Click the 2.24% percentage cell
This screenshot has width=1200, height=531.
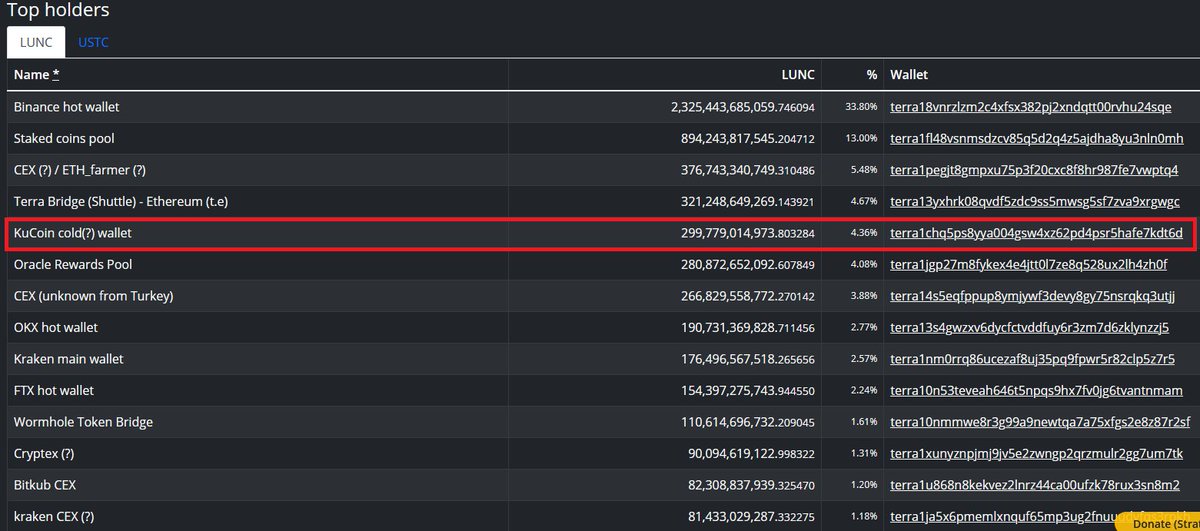click(x=865, y=391)
